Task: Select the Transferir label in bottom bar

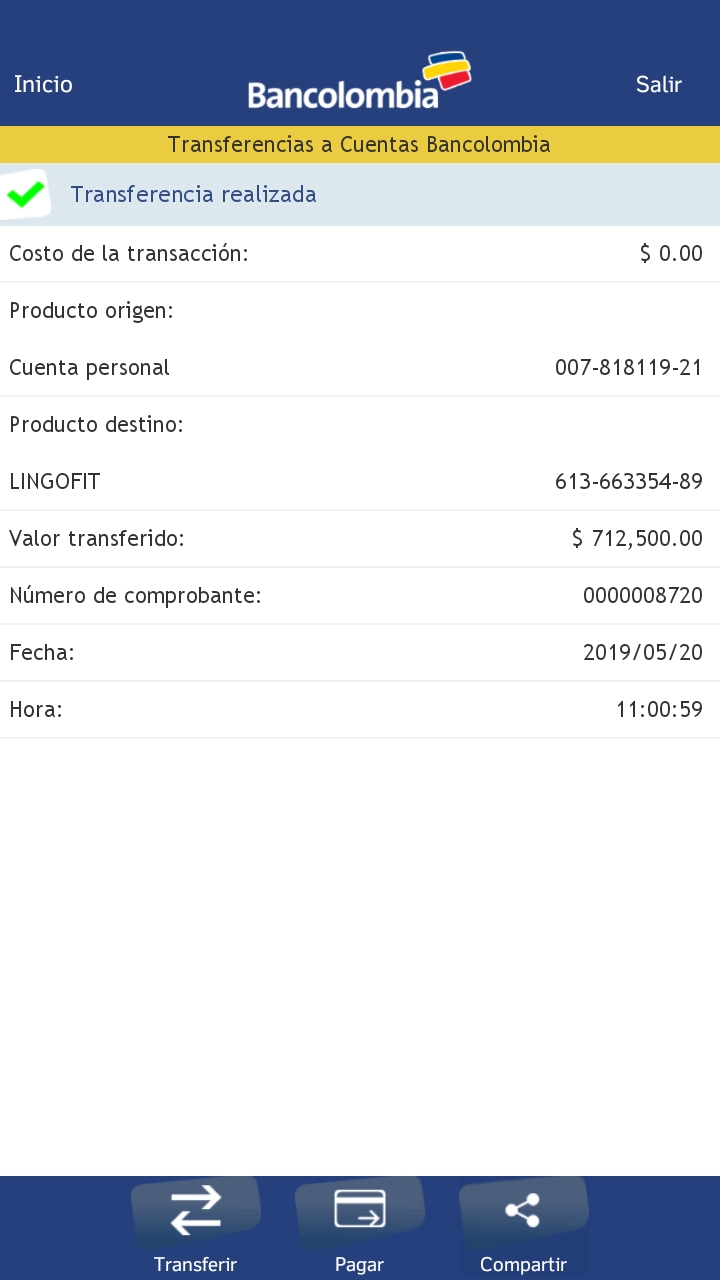Action: [x=196, y=1265]
